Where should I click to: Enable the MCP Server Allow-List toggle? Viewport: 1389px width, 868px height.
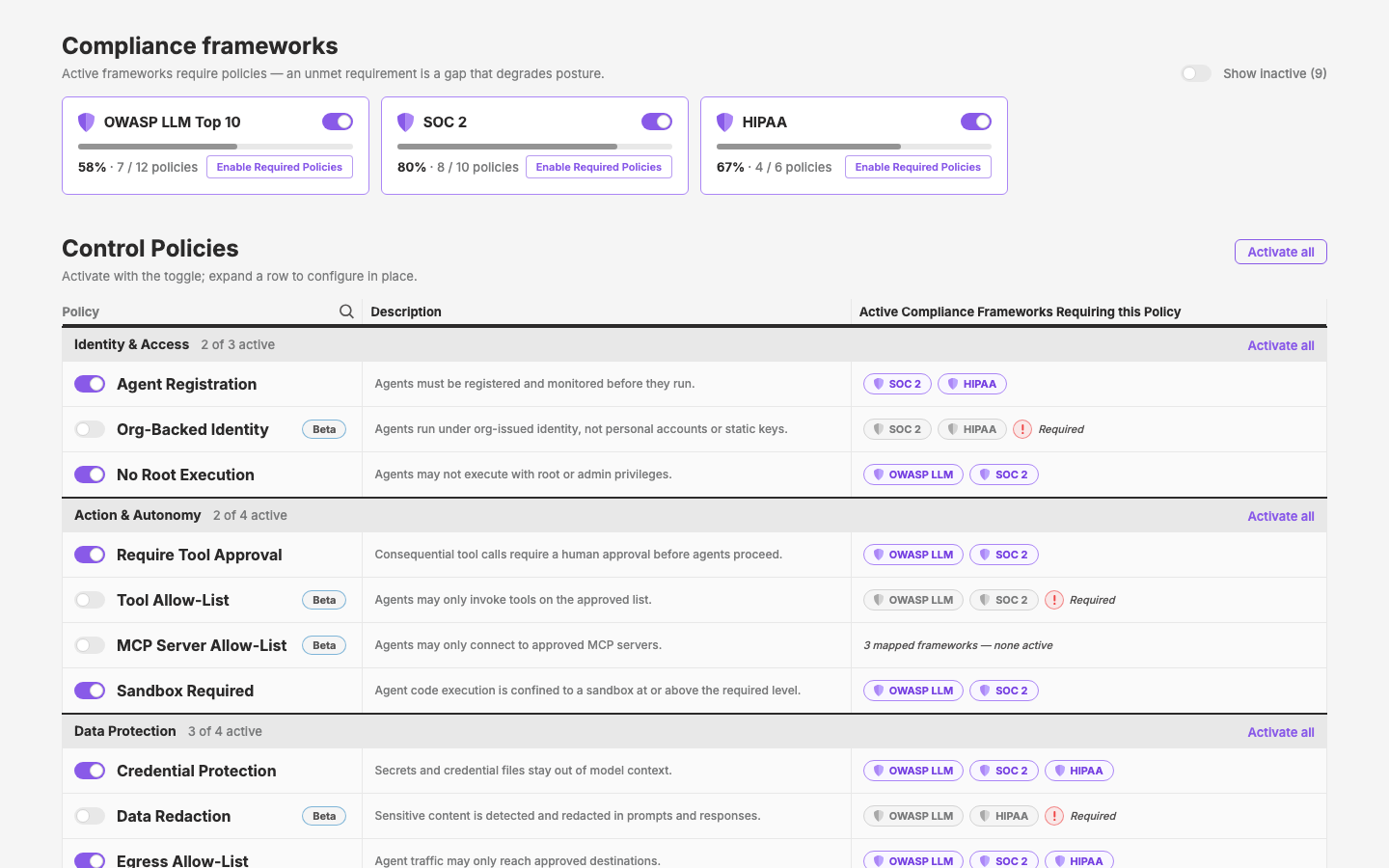90,645
